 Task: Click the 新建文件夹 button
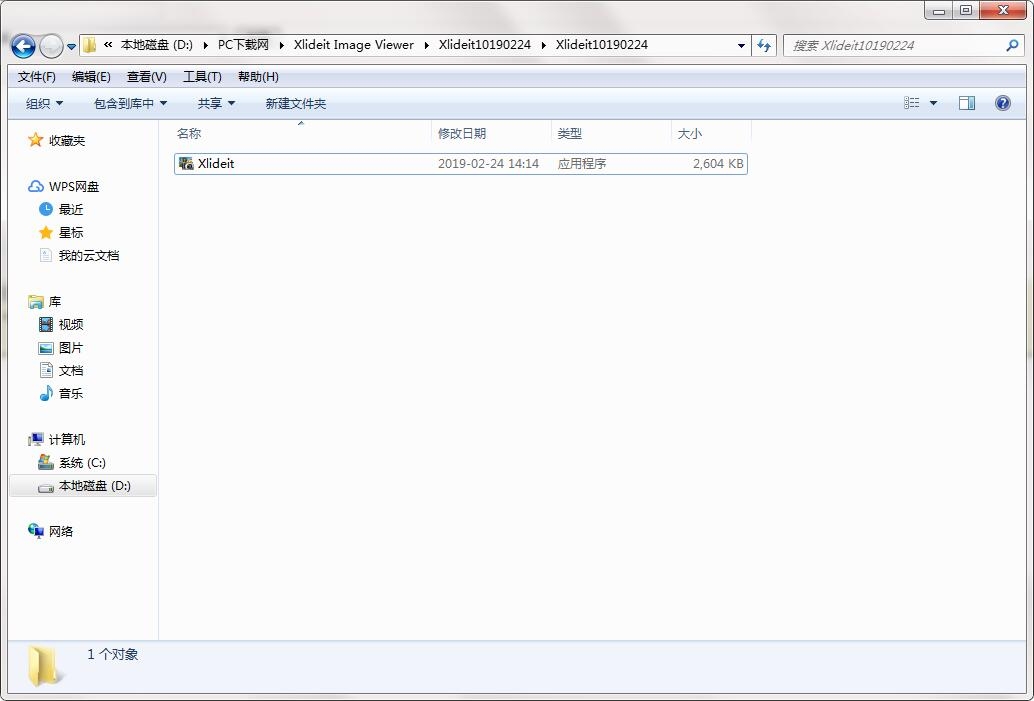295,104
